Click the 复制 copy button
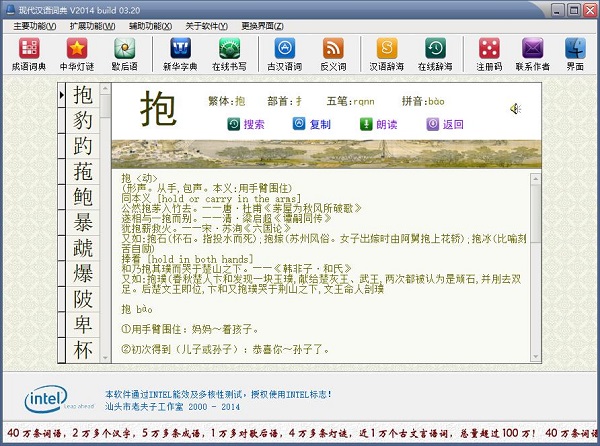Viewport: 600px width, 446px height. (x=312, y=125)
